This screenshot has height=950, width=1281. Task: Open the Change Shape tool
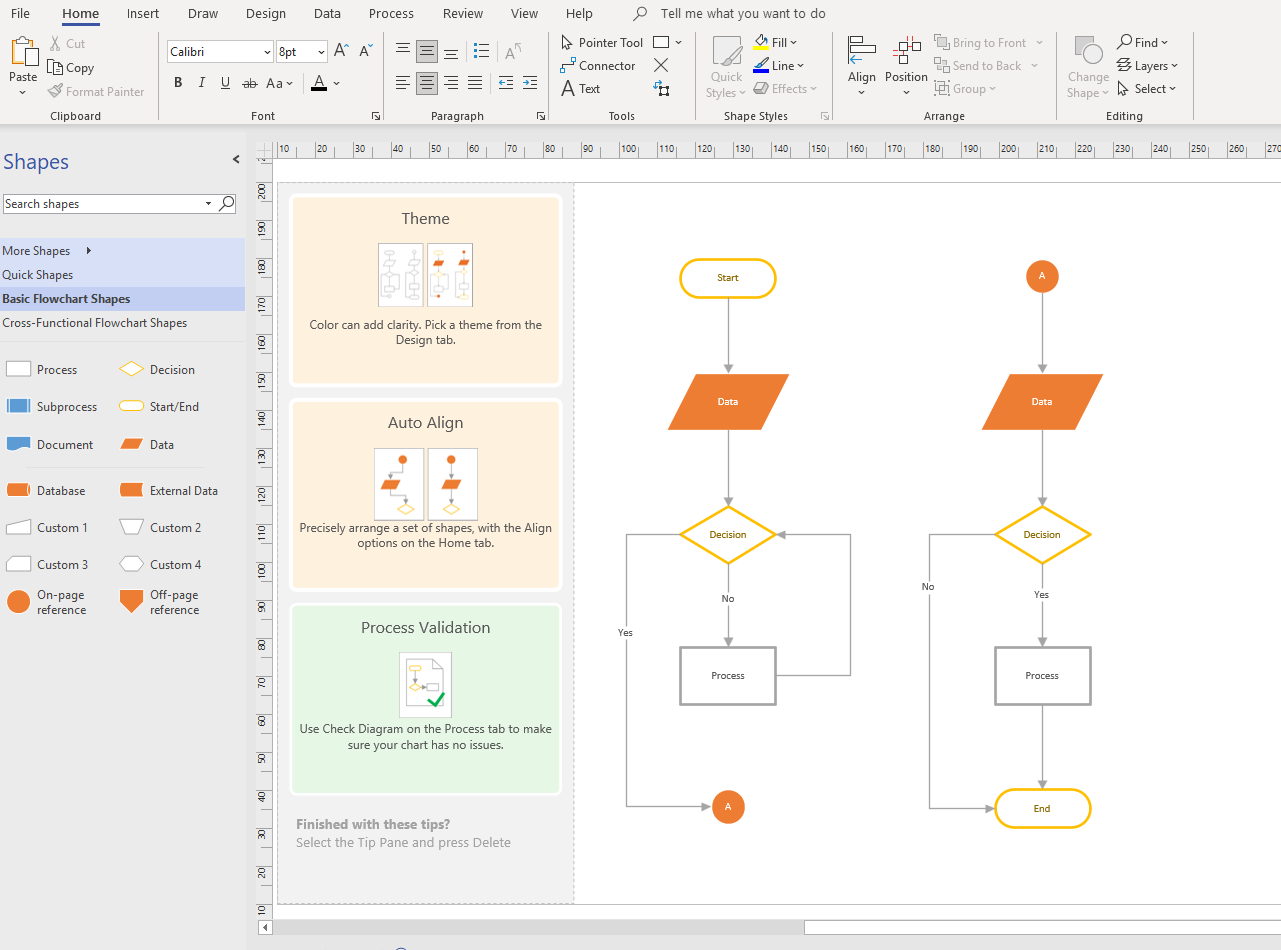[1087, 65]
